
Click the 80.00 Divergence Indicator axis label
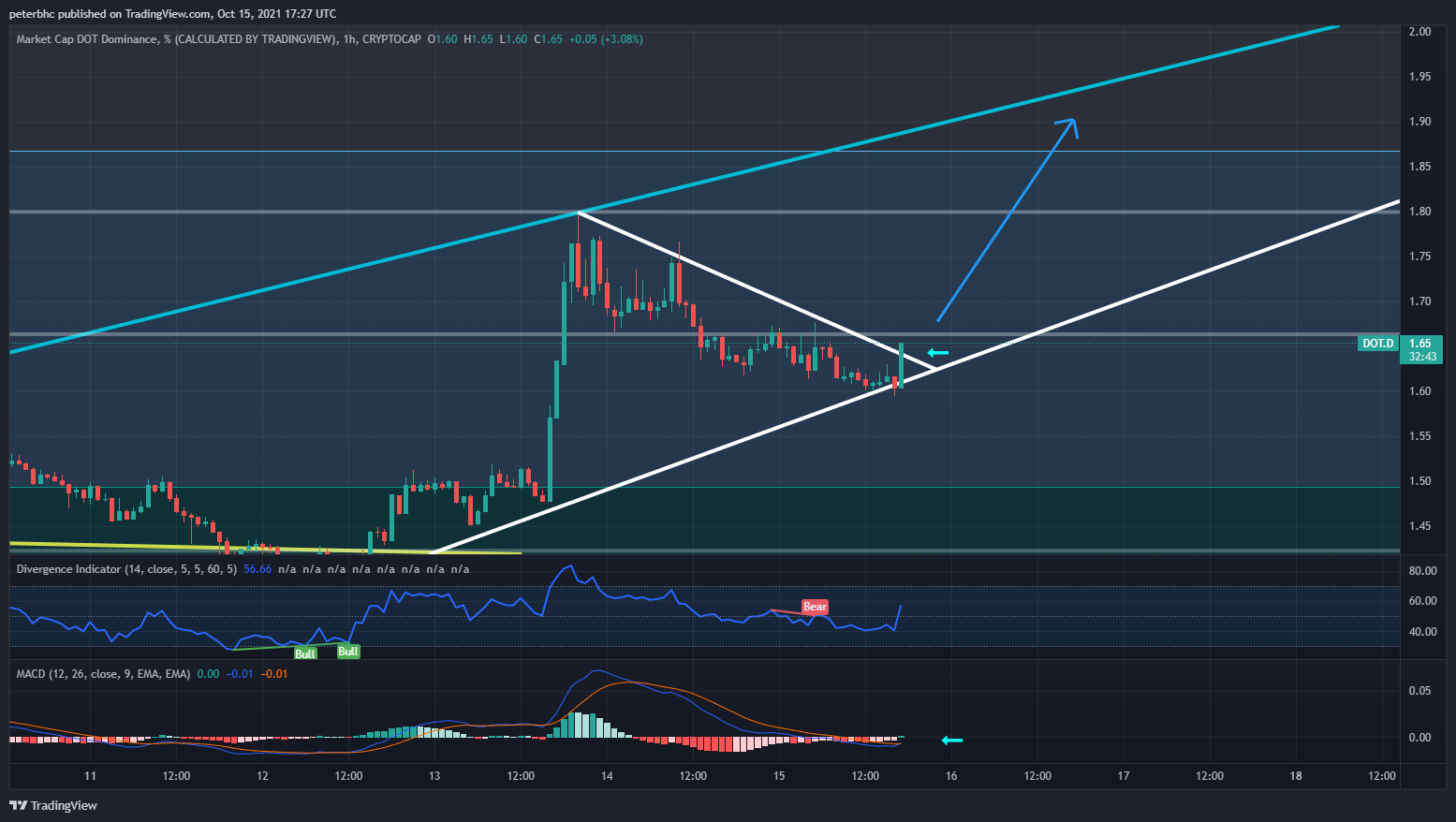point(1422,571)
